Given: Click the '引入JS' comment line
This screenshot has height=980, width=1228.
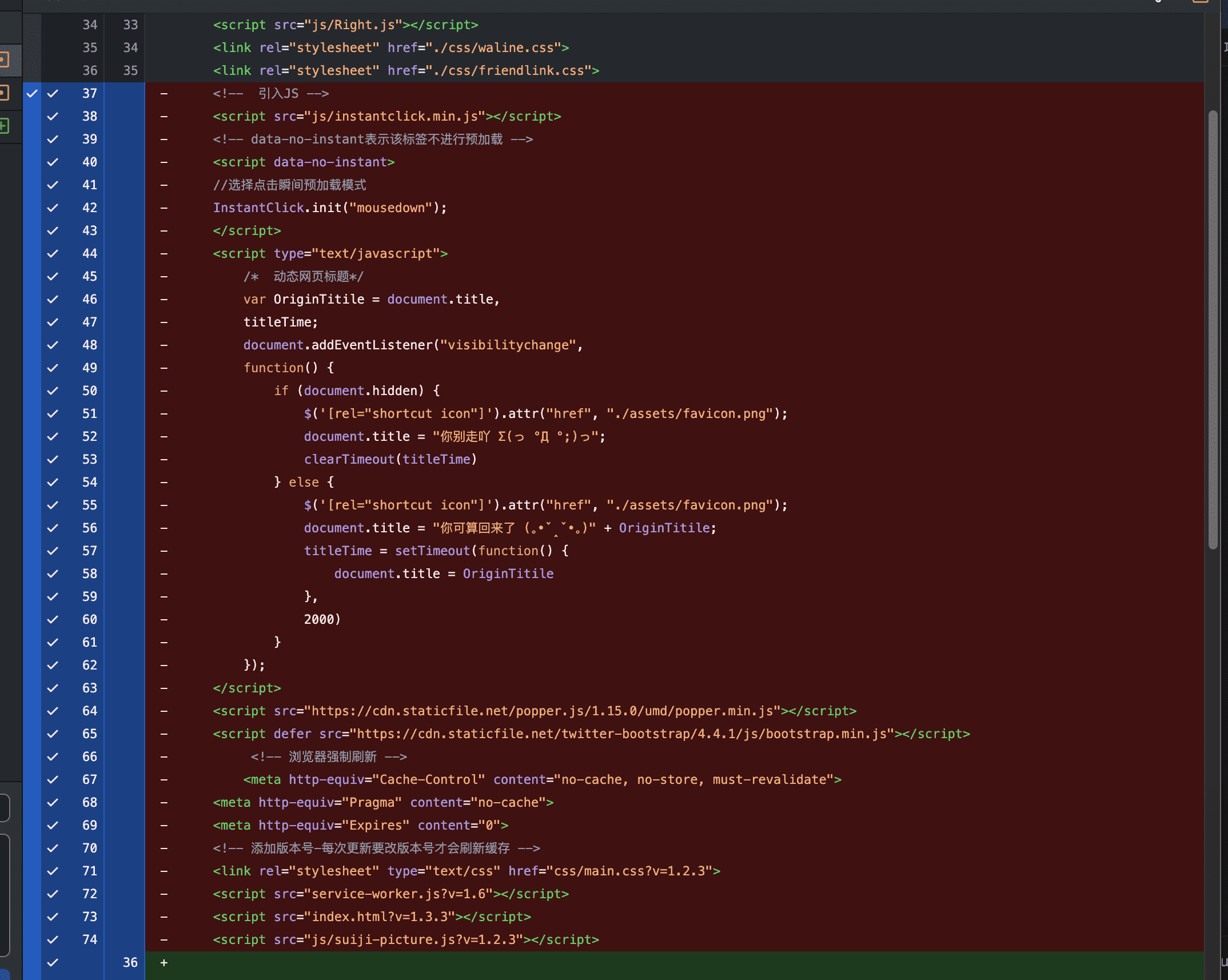Looking at the screenshot, I should (270, 93).
